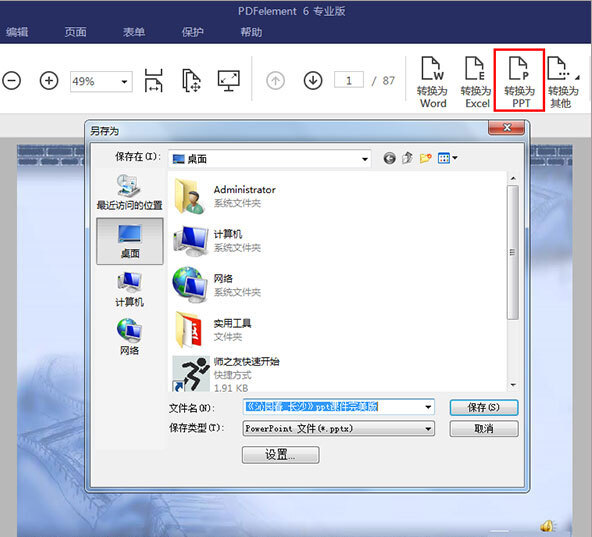
Task: Open the 页面 menu
Action: 76,32
